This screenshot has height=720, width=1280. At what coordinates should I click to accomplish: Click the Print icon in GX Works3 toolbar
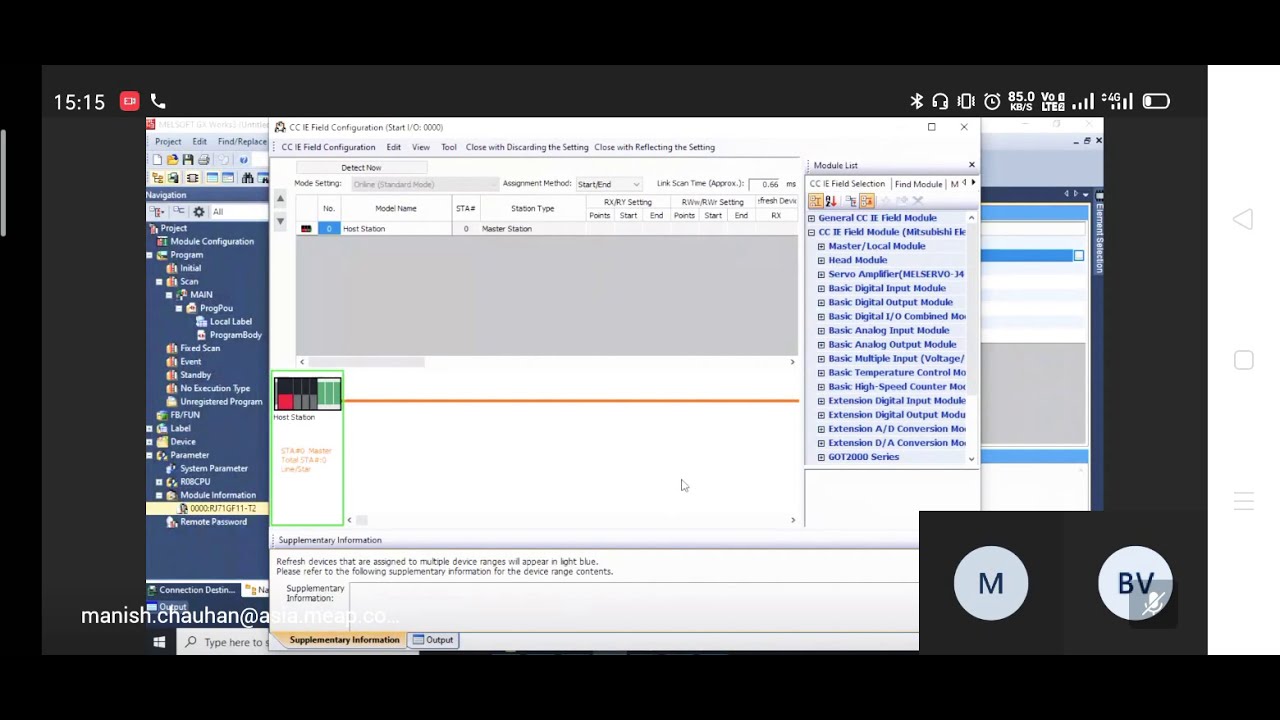pos(203,160)
